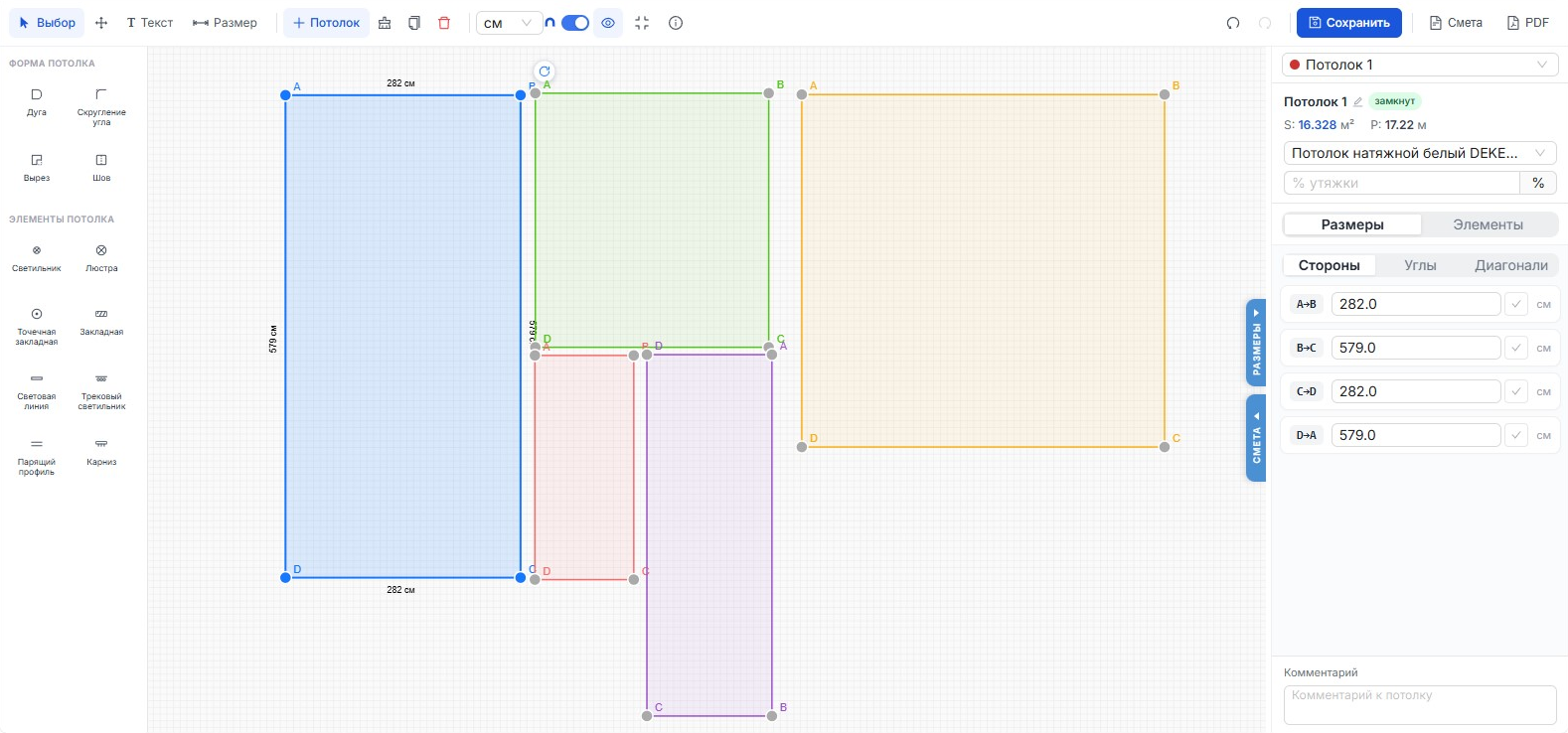
Task: Add a Точечная закладная element
Action: point(37,326)
